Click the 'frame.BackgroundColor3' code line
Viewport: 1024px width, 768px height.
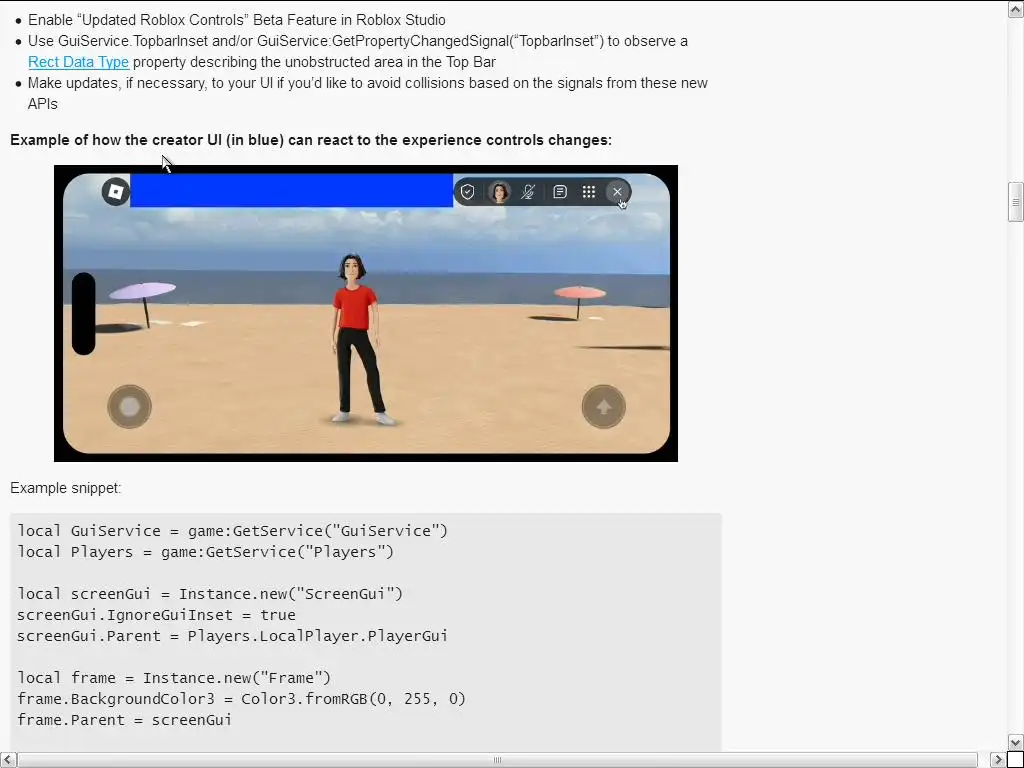pos(241,699)
